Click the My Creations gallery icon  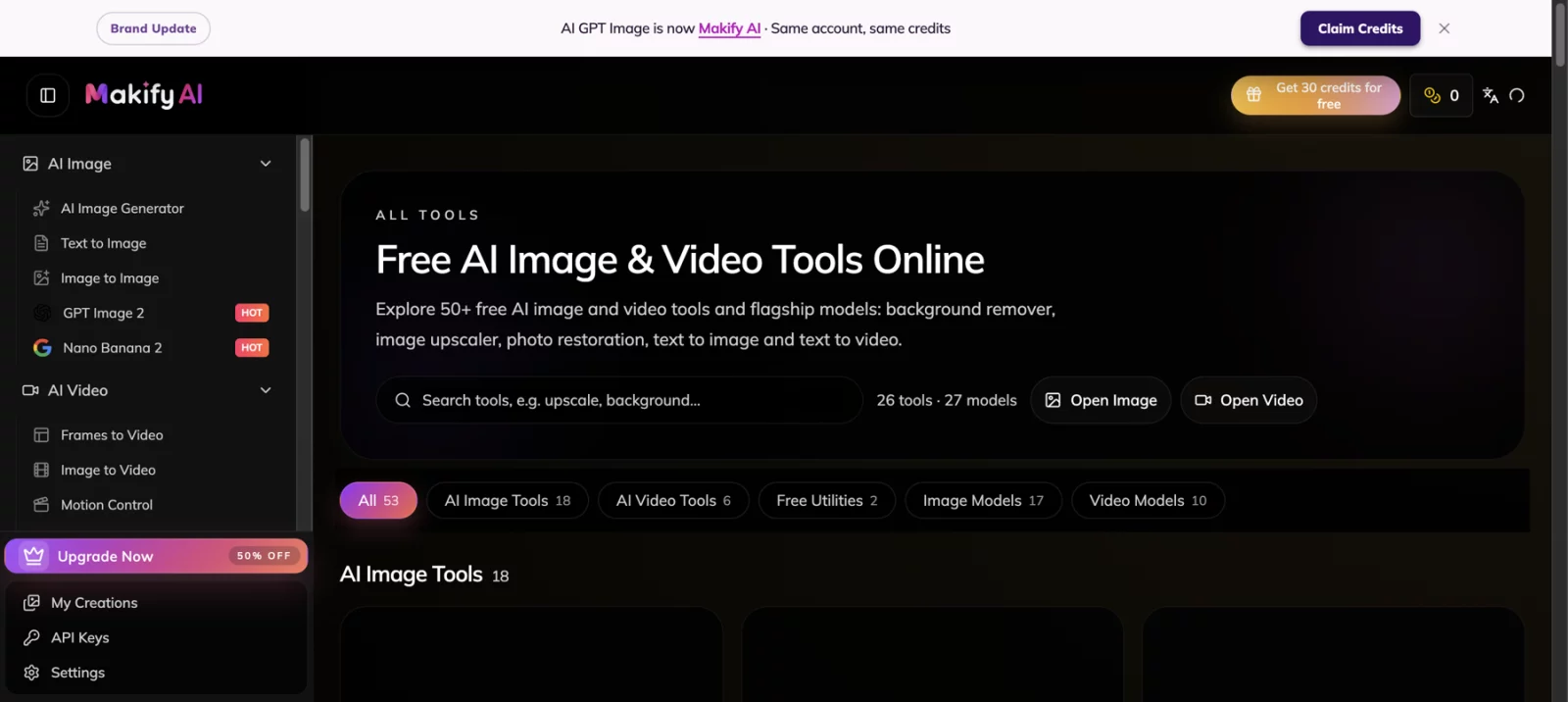[31, 603]
